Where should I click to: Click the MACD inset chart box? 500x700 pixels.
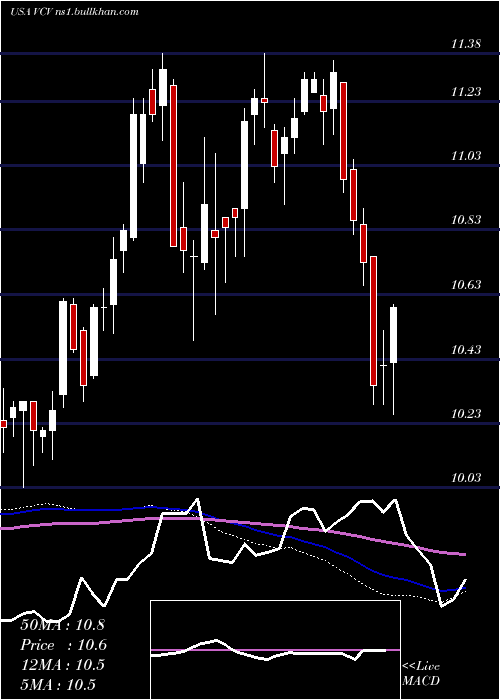[275, 650]
